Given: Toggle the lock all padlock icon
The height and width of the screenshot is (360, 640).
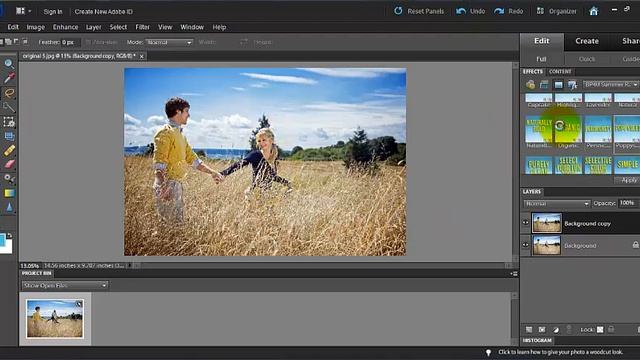Looking at the screenshot, I should [611, 329].
